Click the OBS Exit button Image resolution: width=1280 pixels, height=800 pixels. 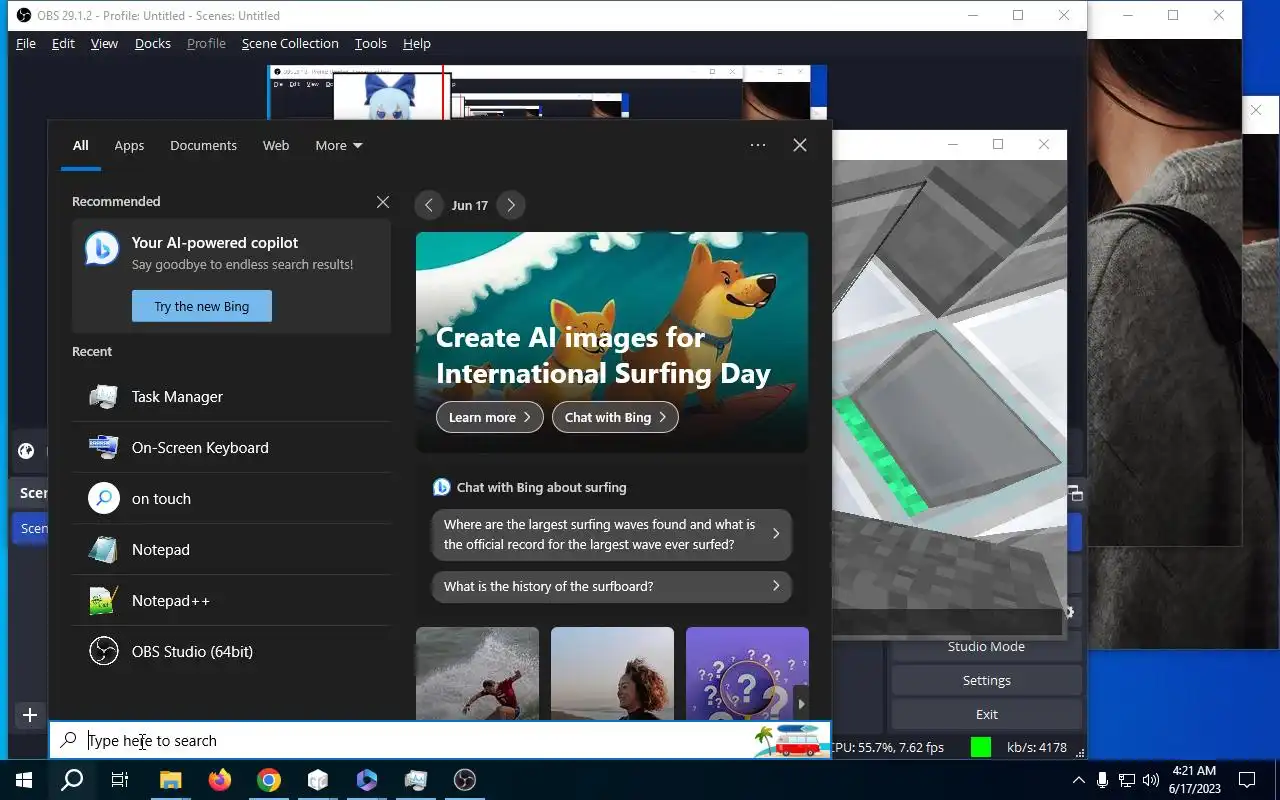pos(986,714)
